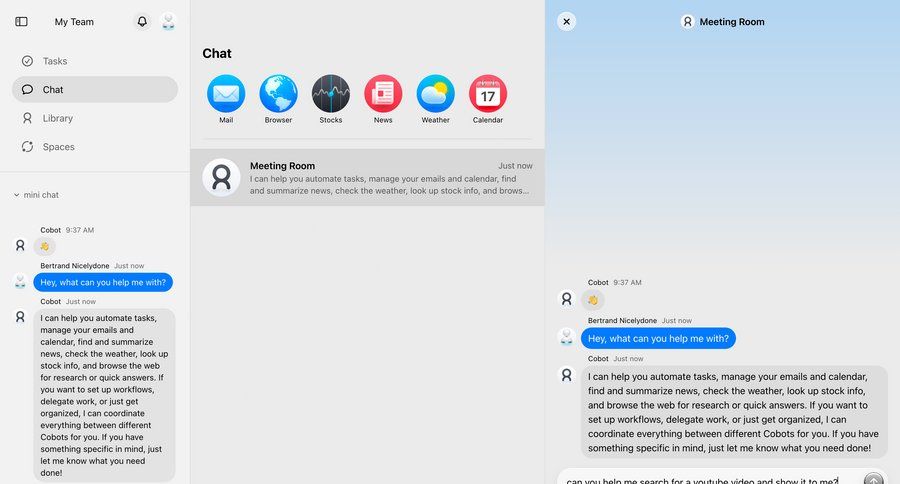Click Cobot avatar beside emoji in mini chat
This screenshot has width=900, height=484.
(x=20, y=246)
